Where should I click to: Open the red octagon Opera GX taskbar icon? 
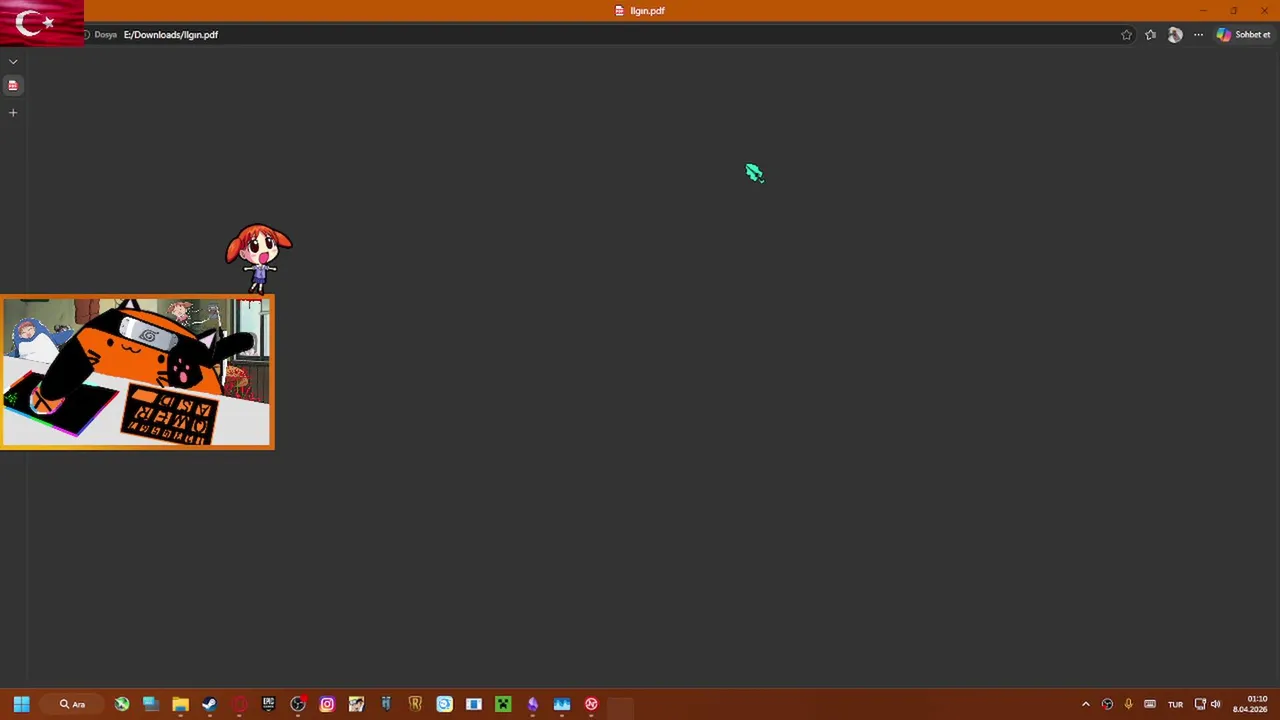pyautogui.click(x=239, y=704)
